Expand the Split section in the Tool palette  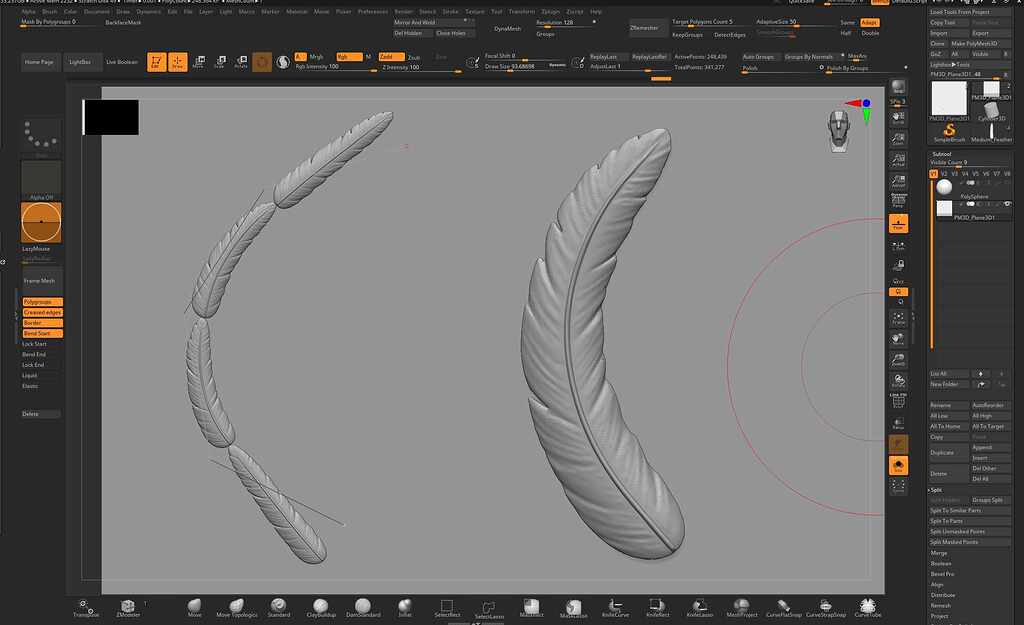coord(938,489)
